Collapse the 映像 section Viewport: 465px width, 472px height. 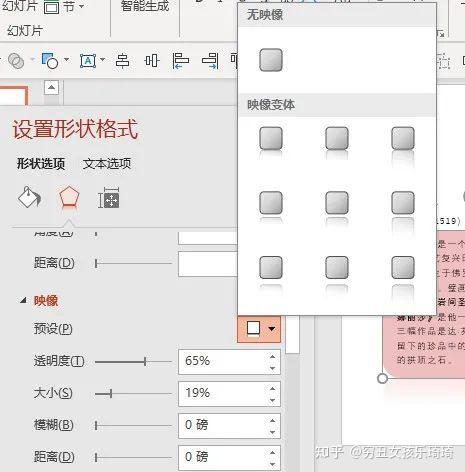click(x=23, y=301)
